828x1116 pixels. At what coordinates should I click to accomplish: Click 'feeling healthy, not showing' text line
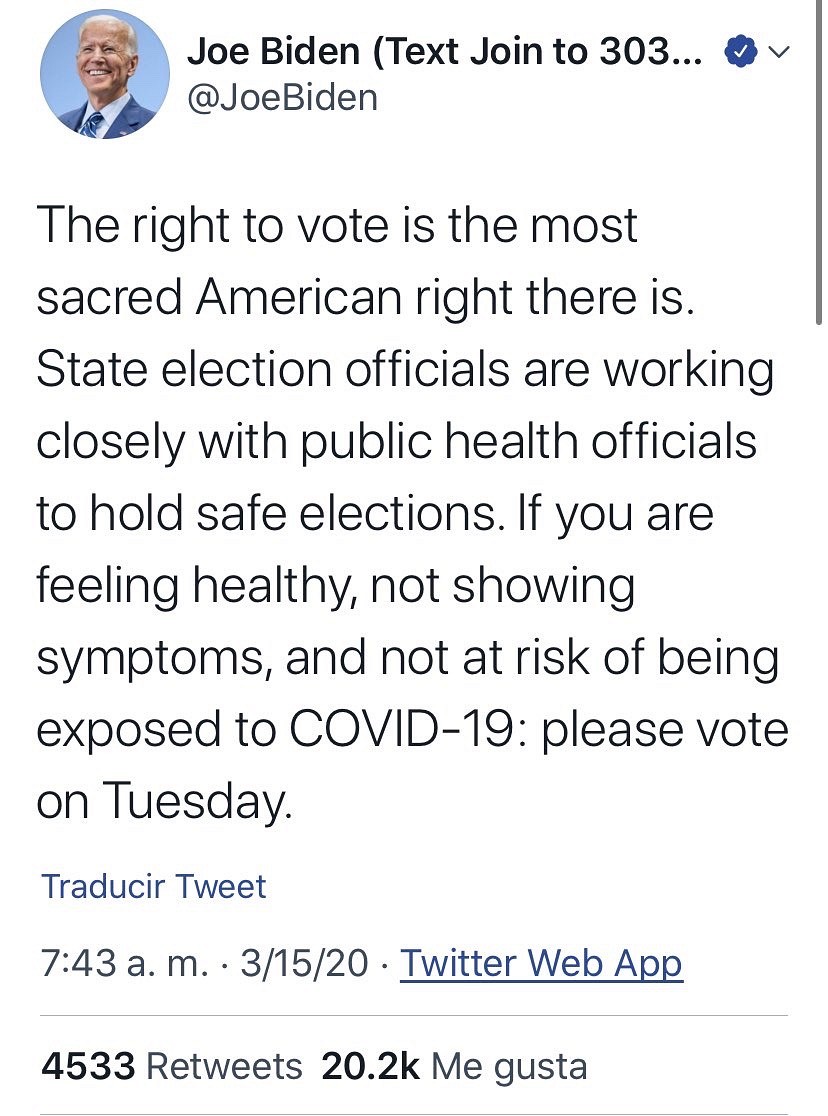coord(336,585)
